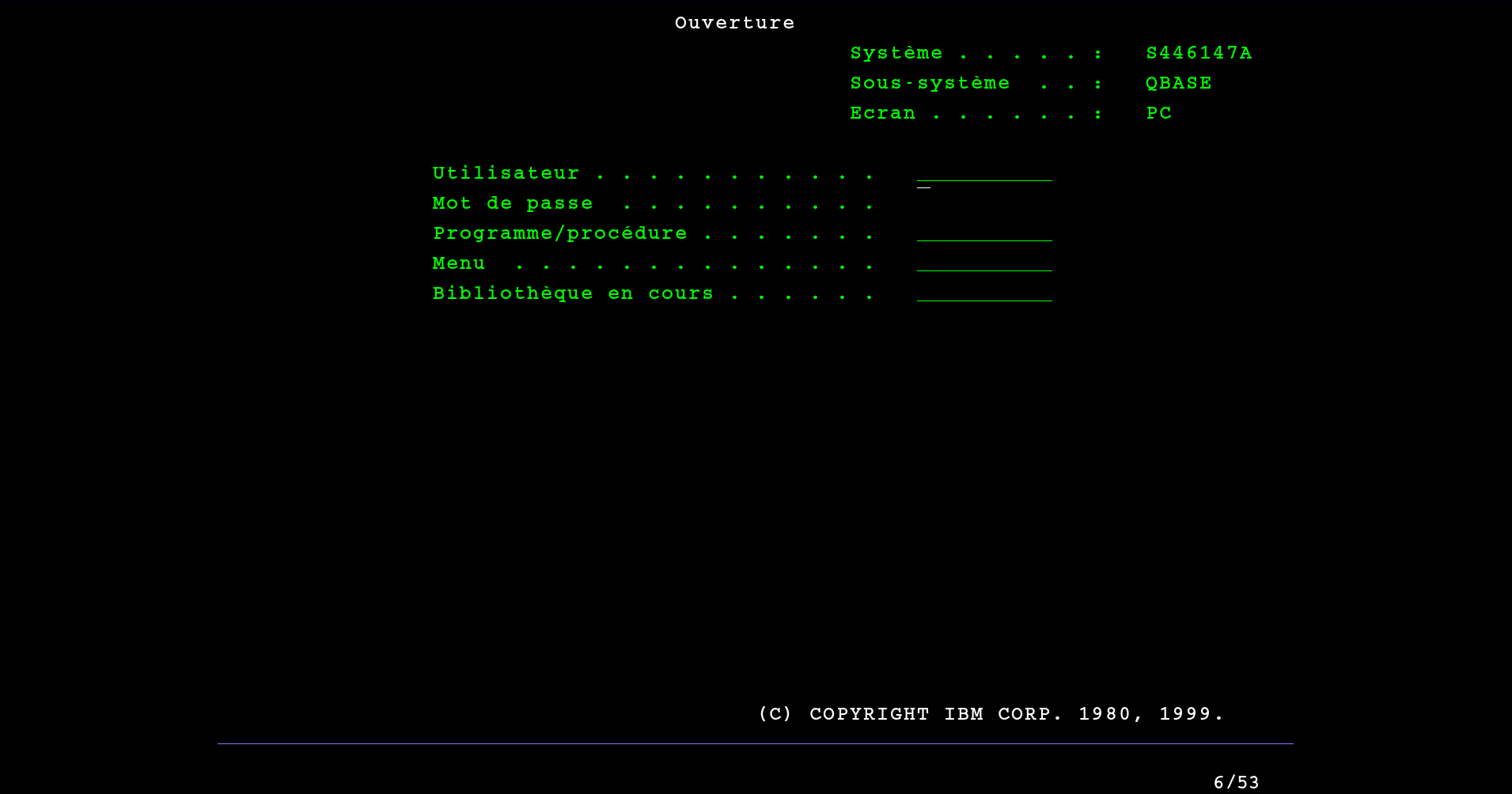
Task: Select the system name S446147A
Action: pos(1199,53)
